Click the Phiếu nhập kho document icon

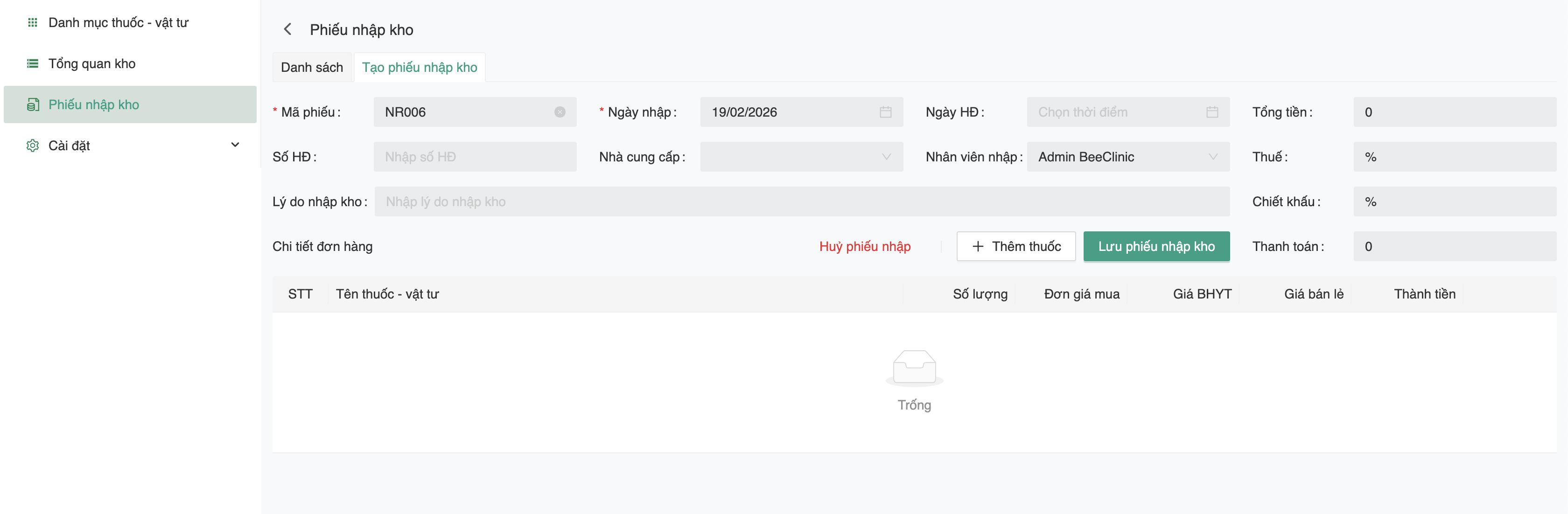(x=33, y=104)
